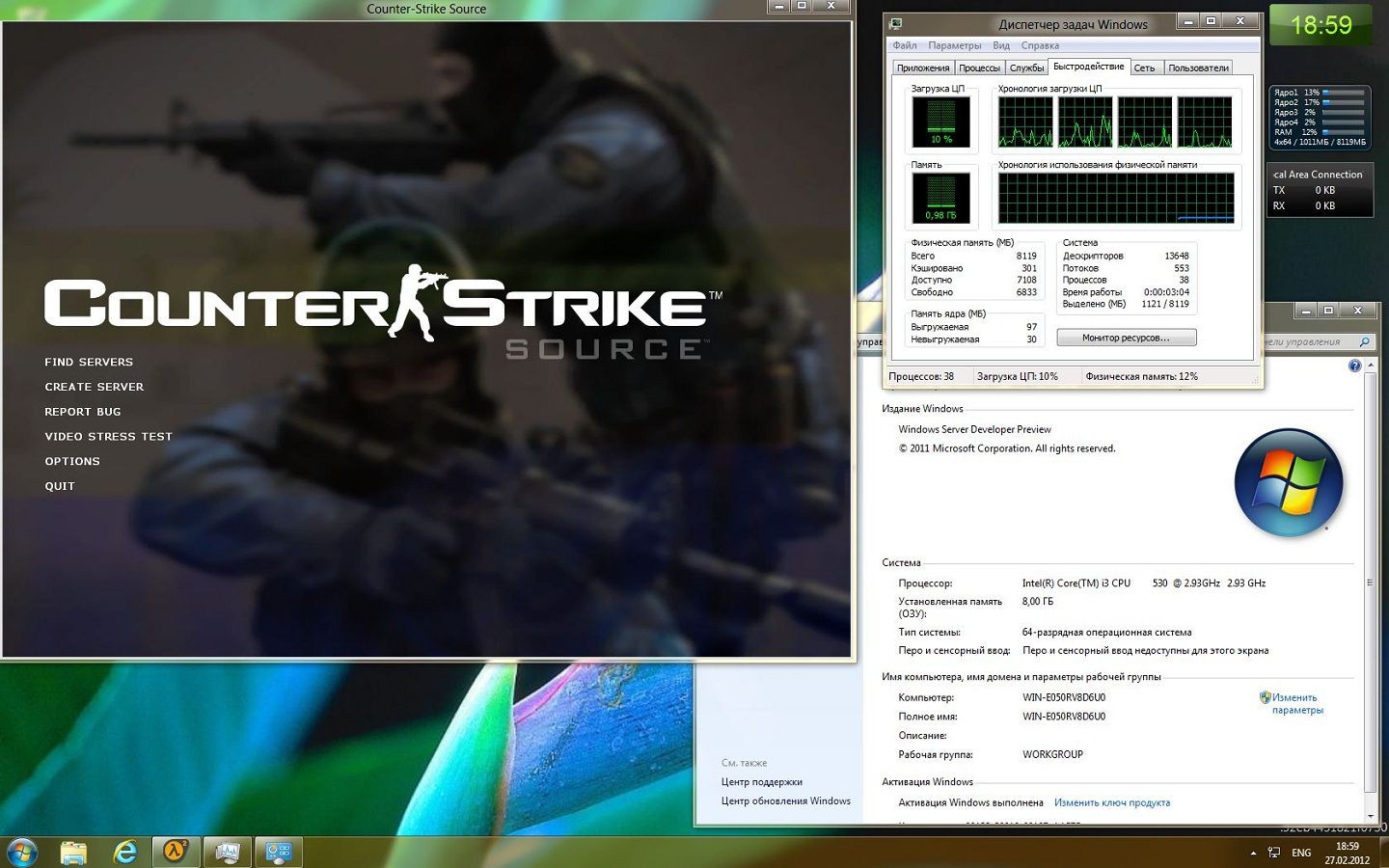Select Create Server in game menu
The image size is (1389, 868).
[95, 388]
